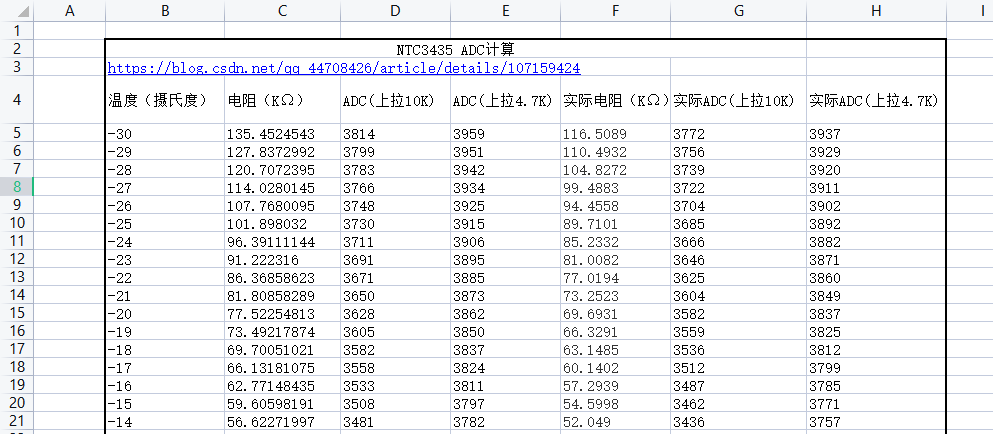The width and height of the screenshot is (993, 434).
Task: Select cell with value '85.2332'
Action: click(616, 241)
